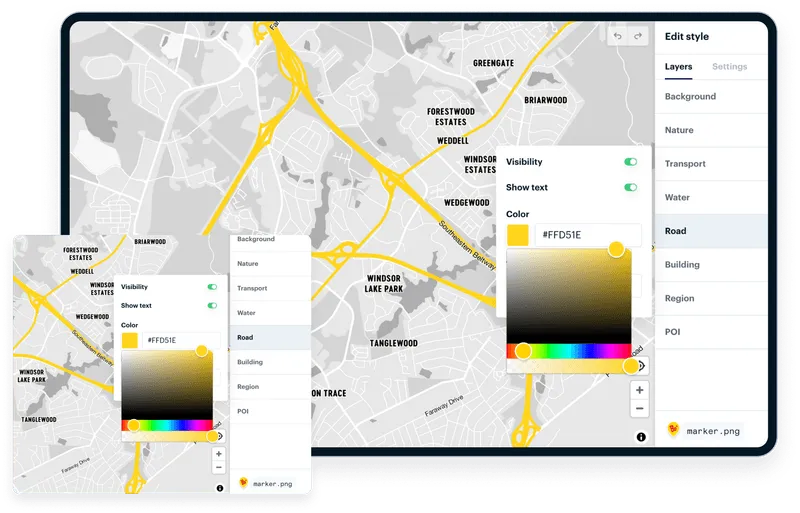Select the Water layer in Edit style panel

point(677,197)
